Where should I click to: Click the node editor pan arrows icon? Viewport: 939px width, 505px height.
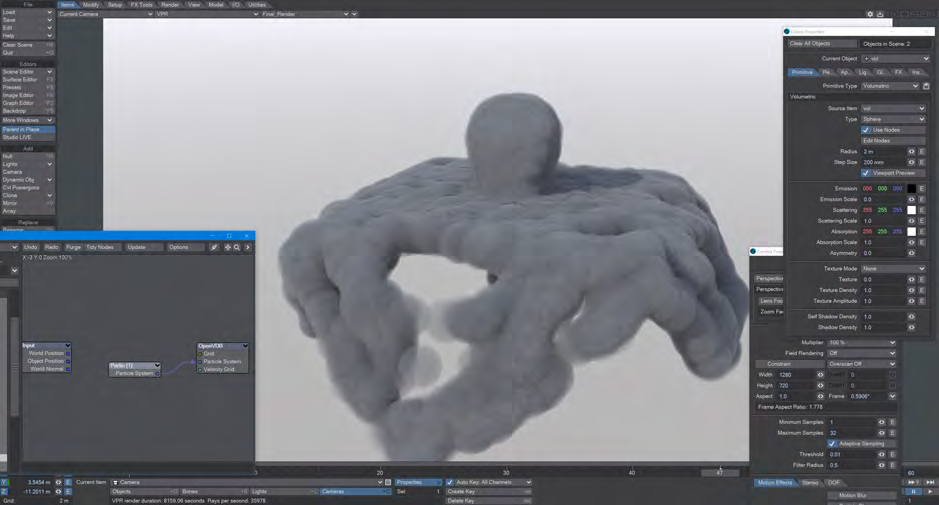pyautogui.click(x=228, y=247)
